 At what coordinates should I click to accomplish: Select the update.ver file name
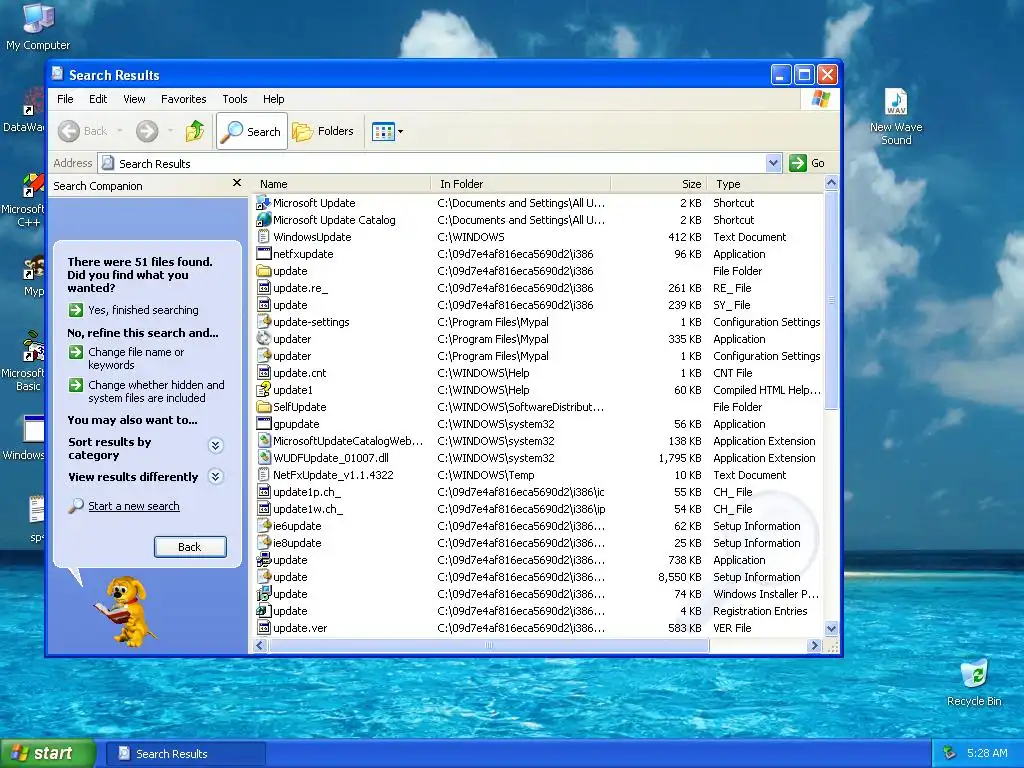300,628
